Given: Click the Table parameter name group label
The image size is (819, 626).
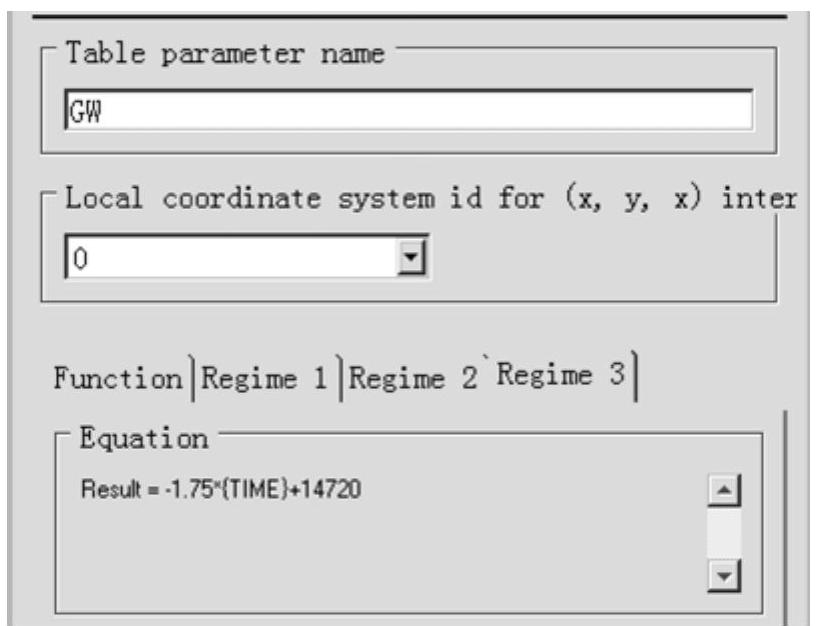Looking at the screenshot, I should pos(224,54).
